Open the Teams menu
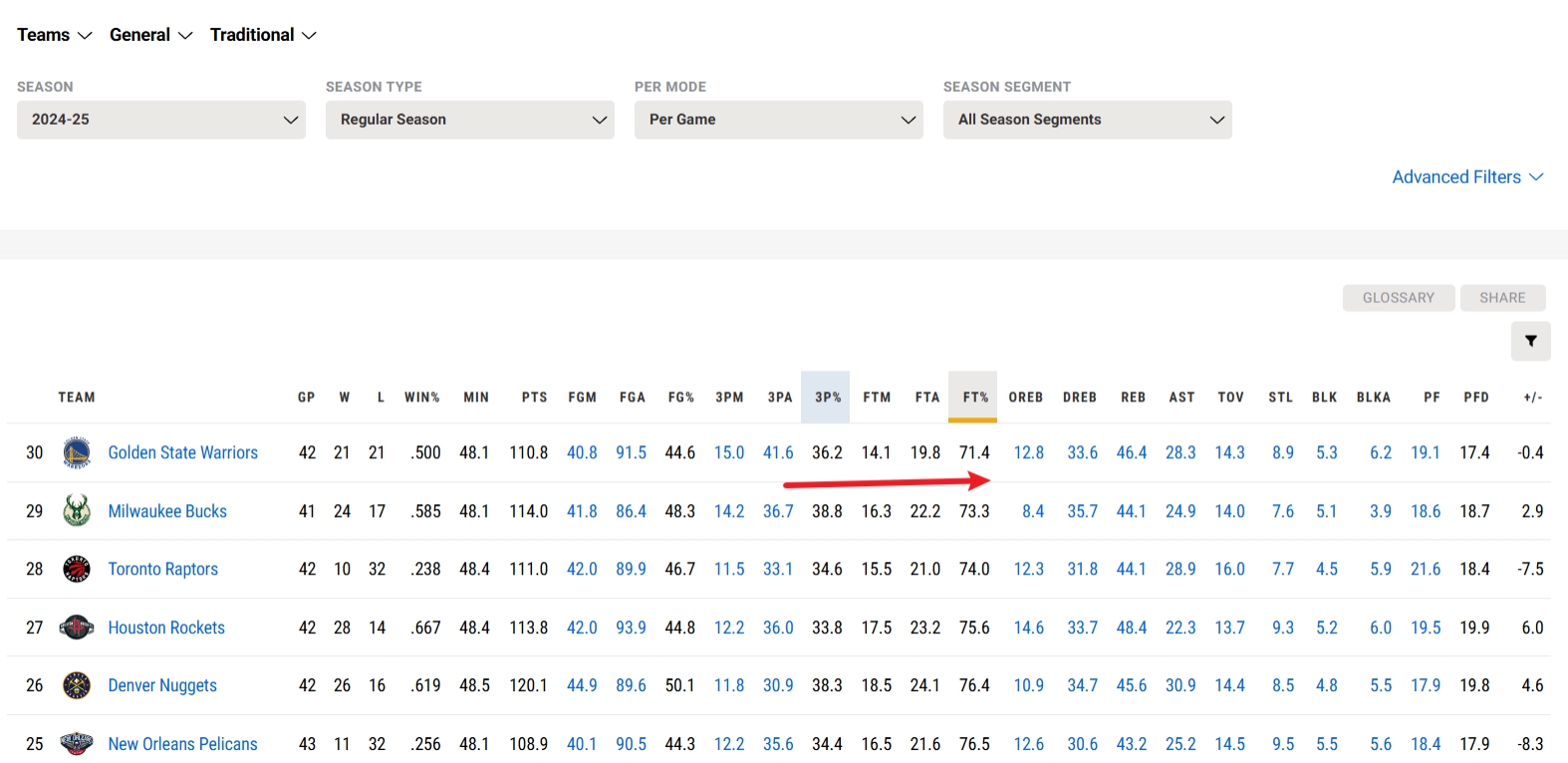 [54, 35]
